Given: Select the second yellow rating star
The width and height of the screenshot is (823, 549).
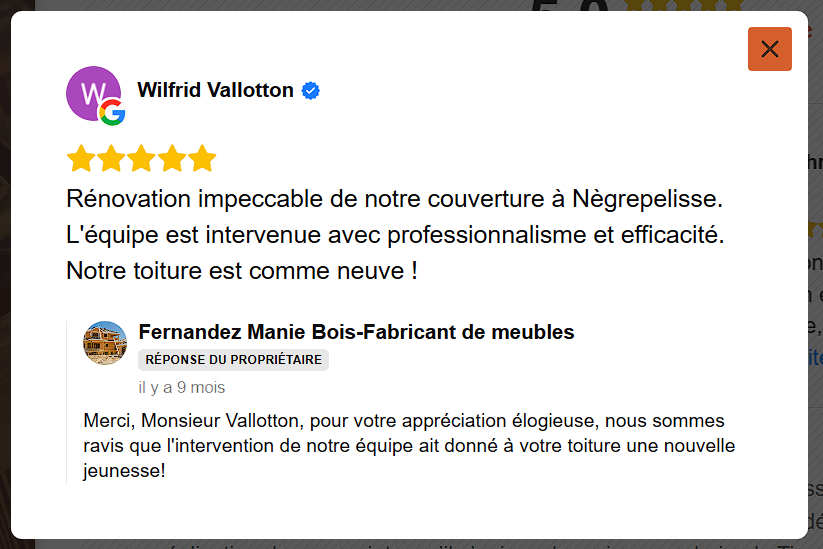Looking at the screenshot, I should pos(110,159).
